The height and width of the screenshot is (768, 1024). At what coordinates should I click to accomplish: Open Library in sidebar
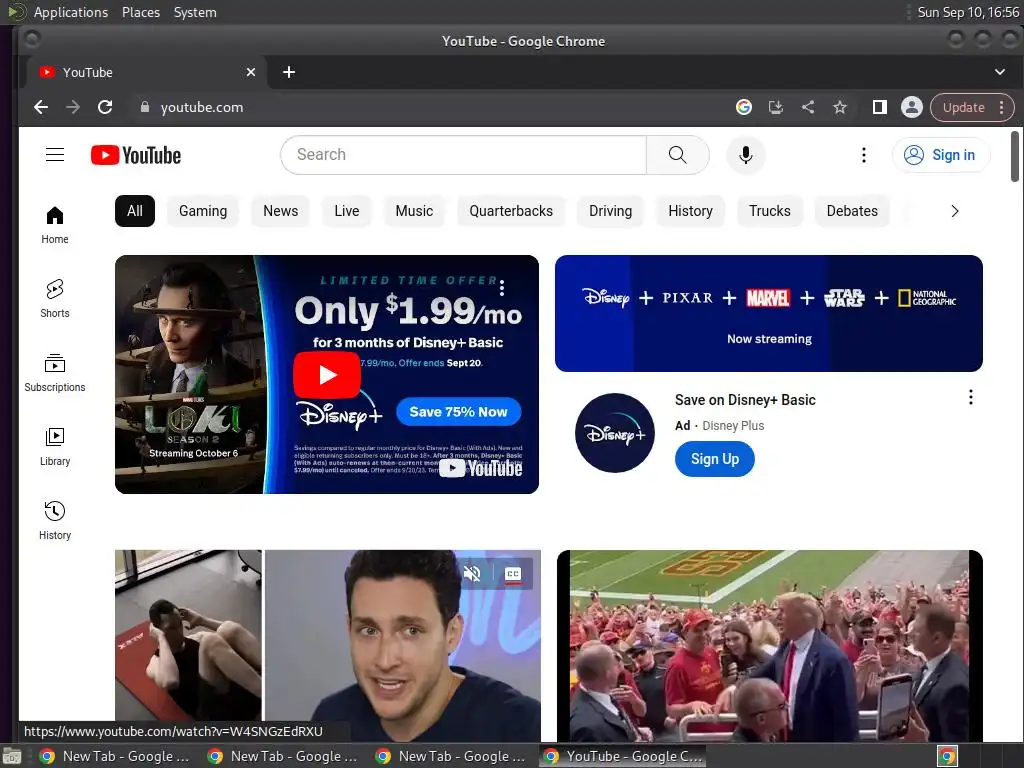pyautogui.click(x=55, y=446)
